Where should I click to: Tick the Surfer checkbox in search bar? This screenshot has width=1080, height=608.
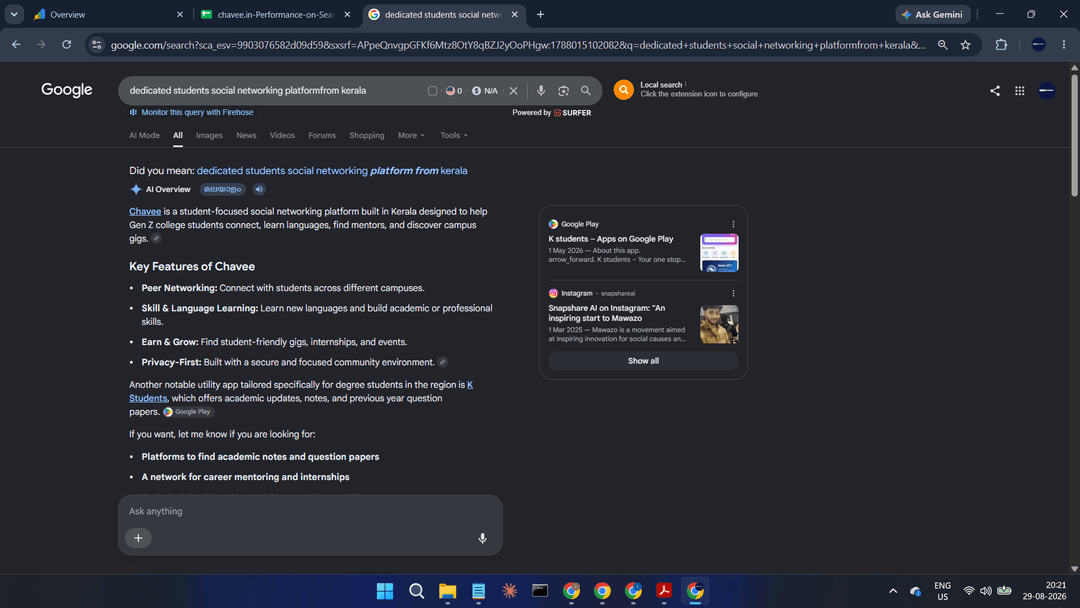point(432,91)
